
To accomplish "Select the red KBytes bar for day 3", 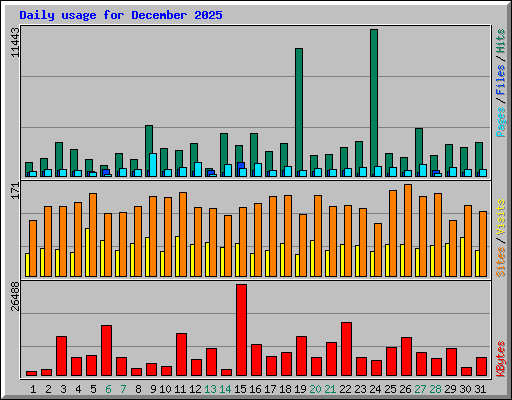I will pyautogui.click(x=61, y=356).
